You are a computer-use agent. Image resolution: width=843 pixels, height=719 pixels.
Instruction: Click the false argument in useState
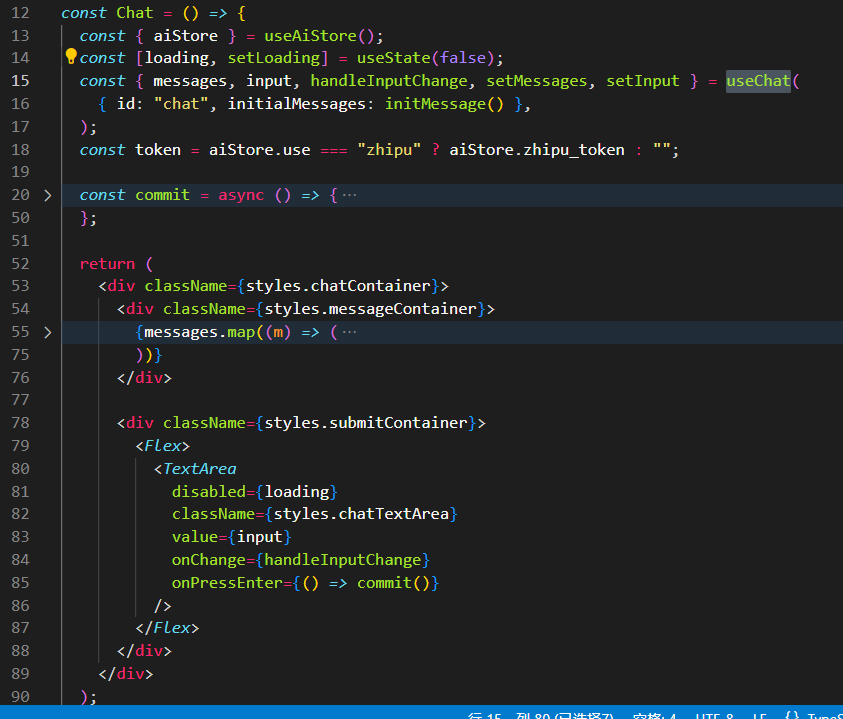(463, 58)
